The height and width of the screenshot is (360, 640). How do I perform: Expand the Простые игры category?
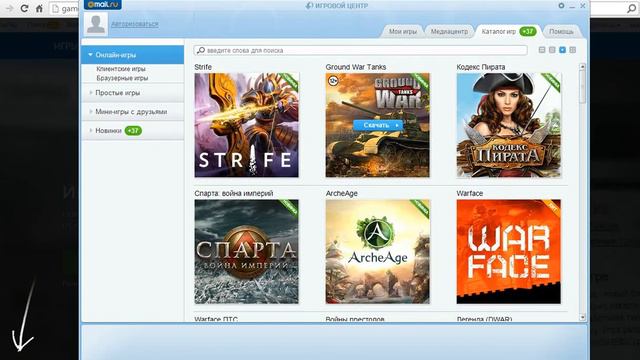coord(133,93)
